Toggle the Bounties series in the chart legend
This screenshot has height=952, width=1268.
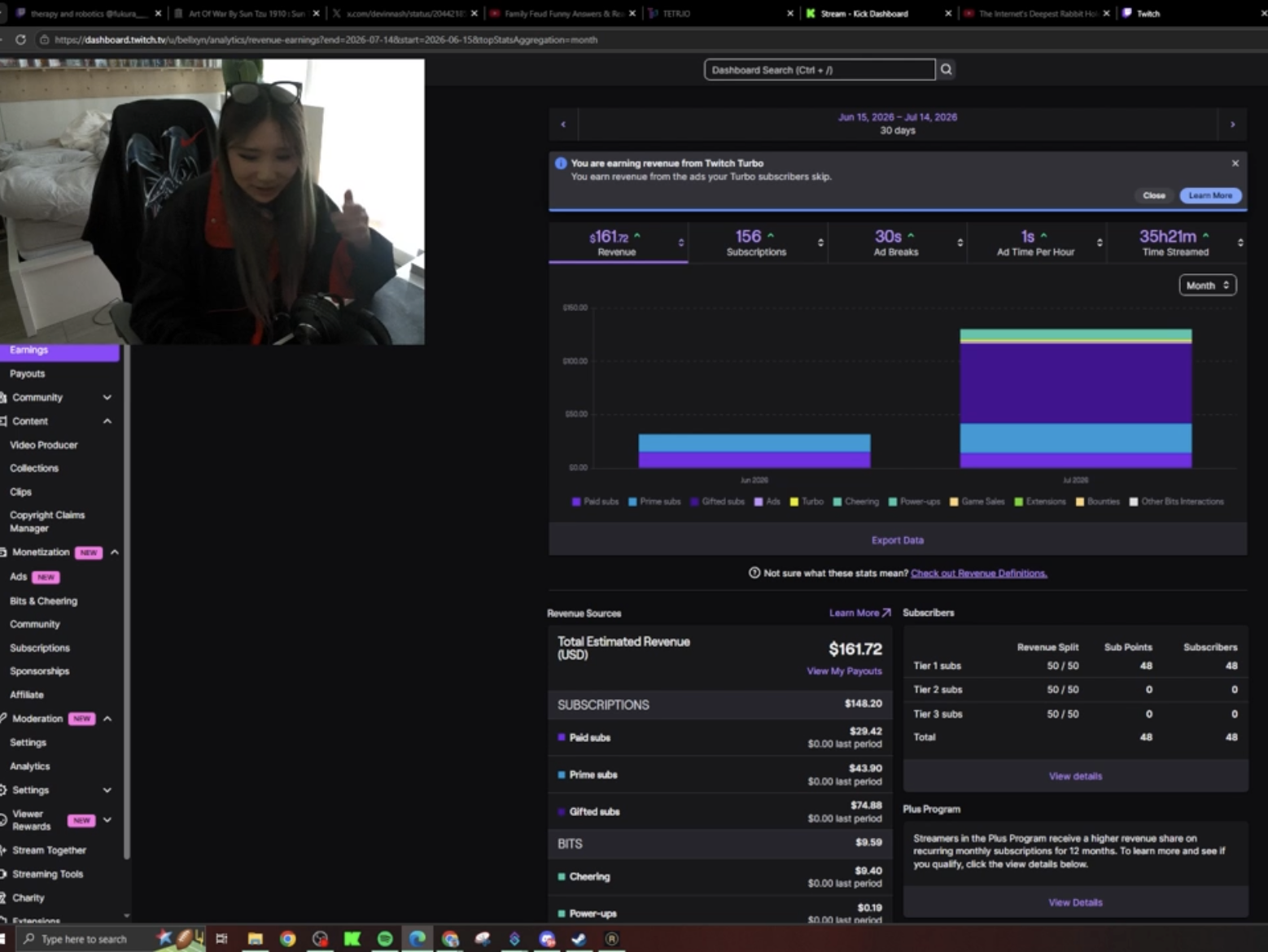[x=1098, y=501]
